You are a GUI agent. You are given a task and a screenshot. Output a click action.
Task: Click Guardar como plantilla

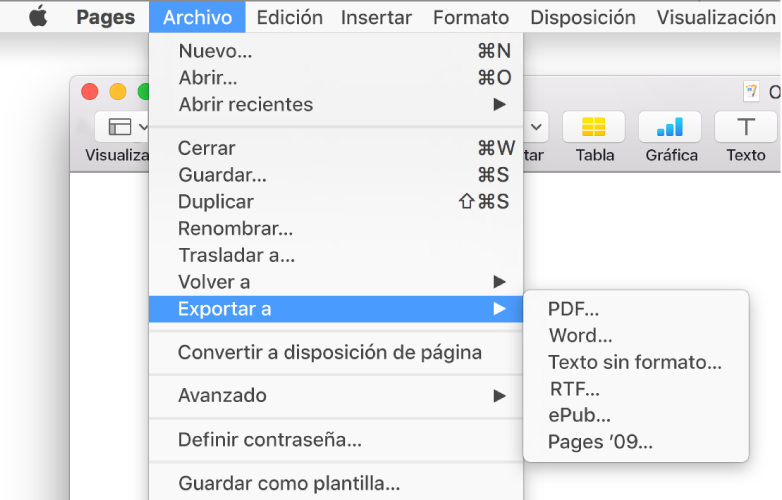pos(289,484)
